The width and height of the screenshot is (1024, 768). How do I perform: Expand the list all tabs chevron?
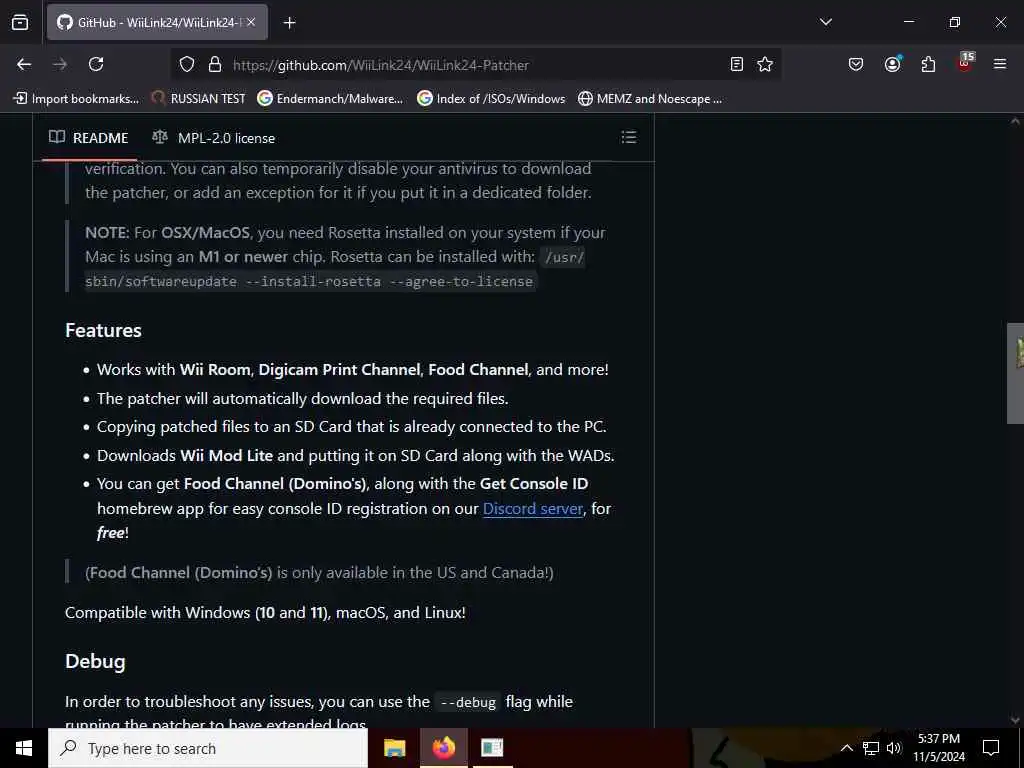coord(825,22)
